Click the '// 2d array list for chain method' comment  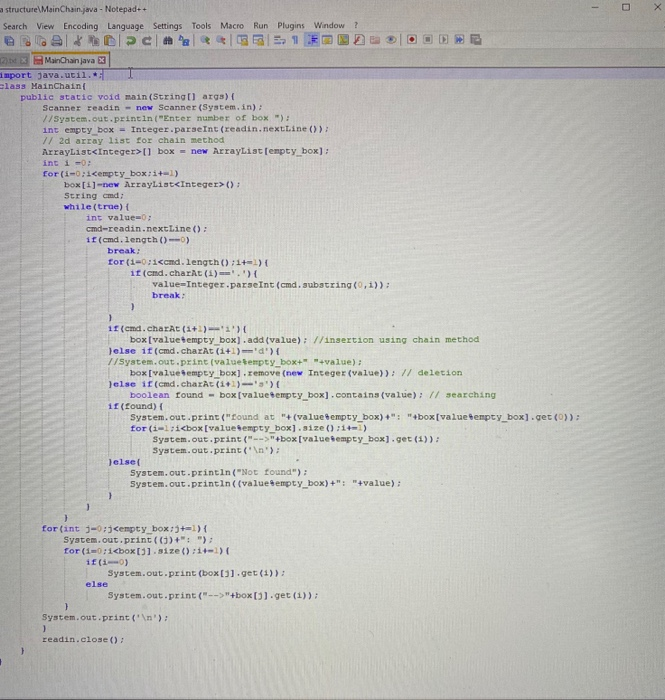tap(133, 140)
